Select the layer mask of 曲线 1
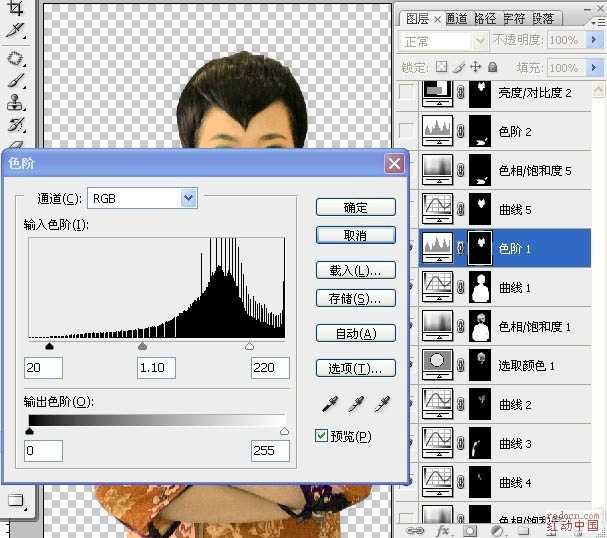The width and height of the screenshot is (607, 538). click(x=480, y=287)
